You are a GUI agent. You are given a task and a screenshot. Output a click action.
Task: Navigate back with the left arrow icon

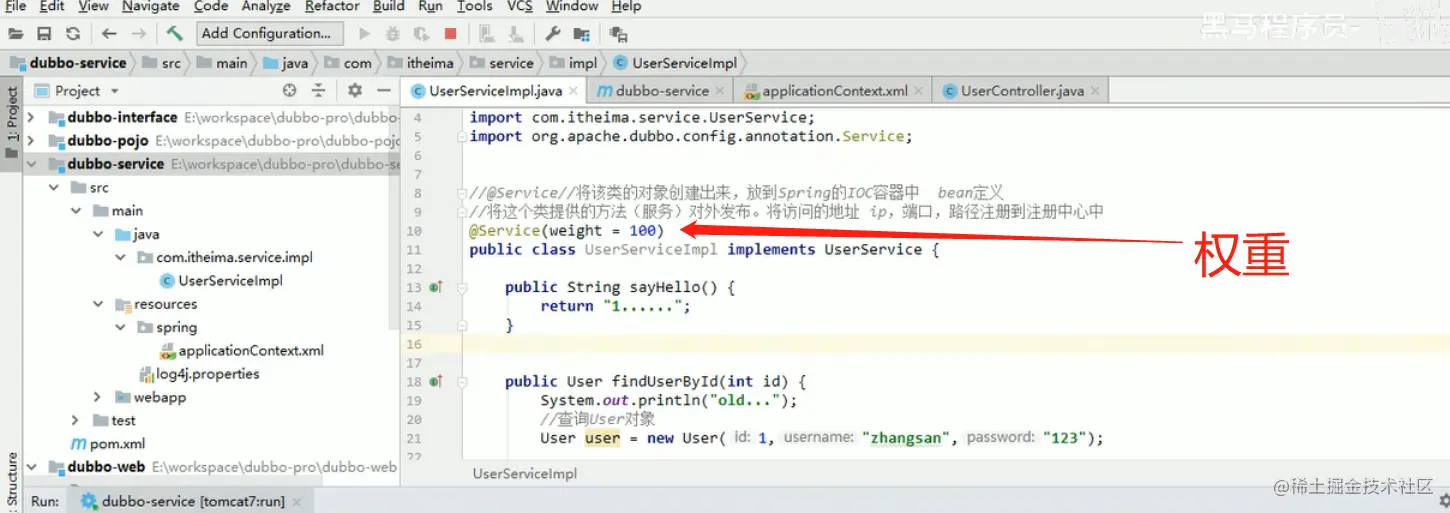tap(110, 34)
